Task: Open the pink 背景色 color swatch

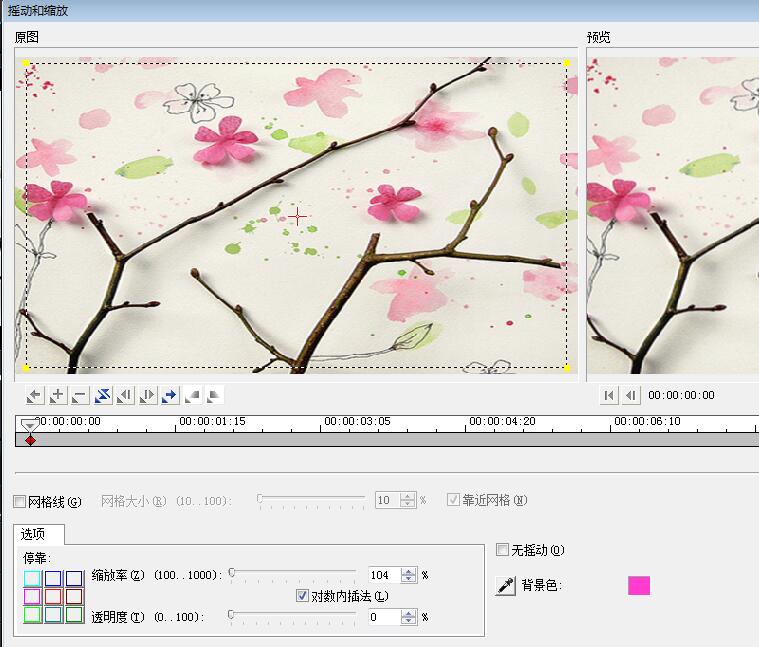Action: (638, 586)
